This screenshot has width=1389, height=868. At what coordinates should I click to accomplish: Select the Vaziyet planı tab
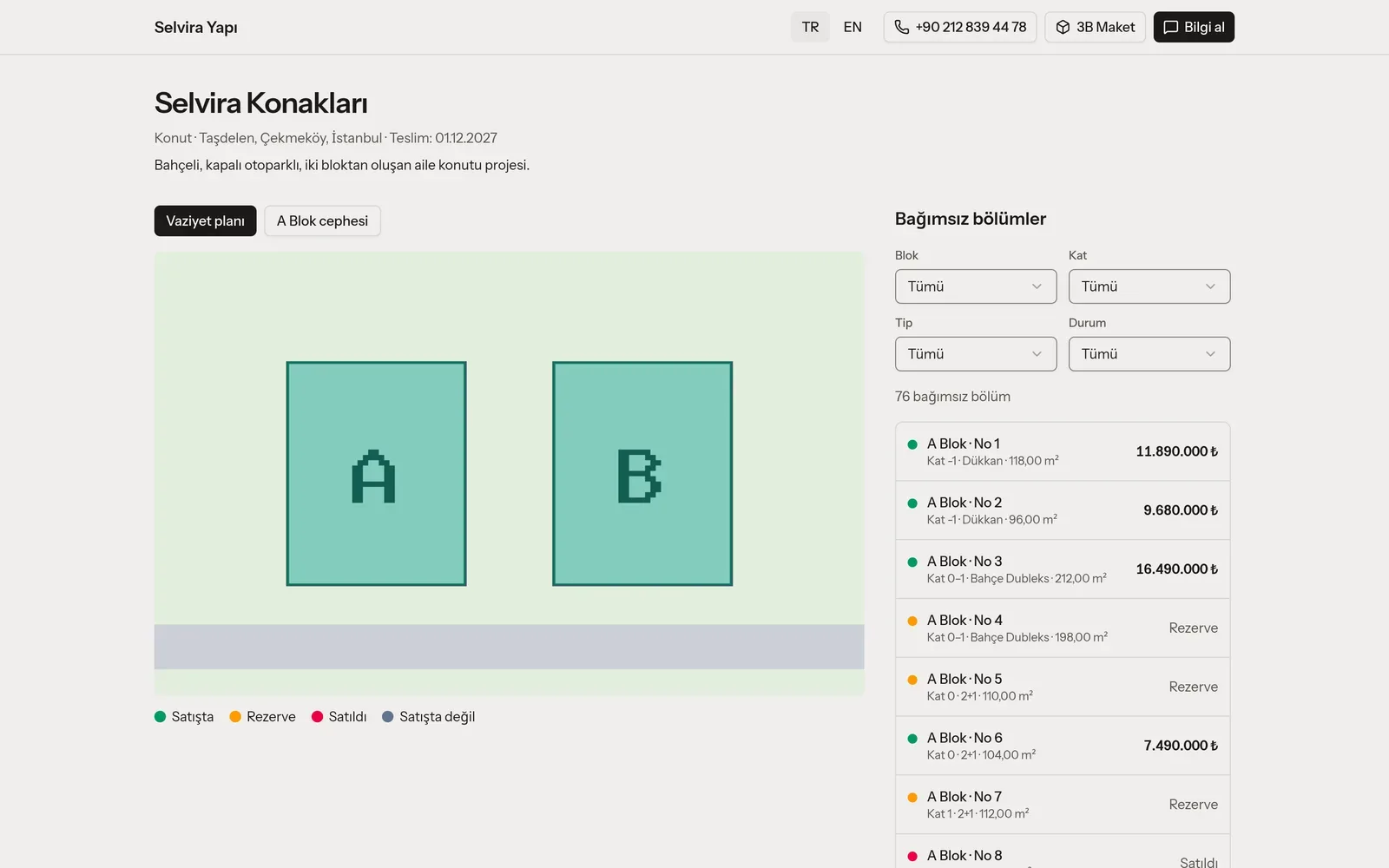click(x=205, y=220)
